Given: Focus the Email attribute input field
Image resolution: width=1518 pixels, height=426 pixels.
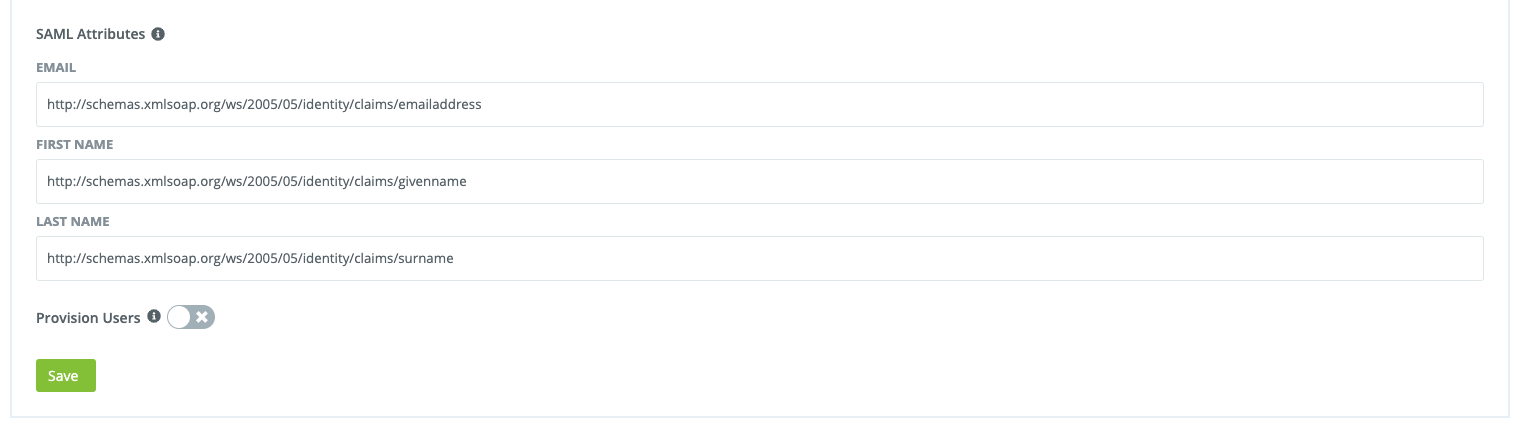Looking at the screenshot, I should pos(759,104).
